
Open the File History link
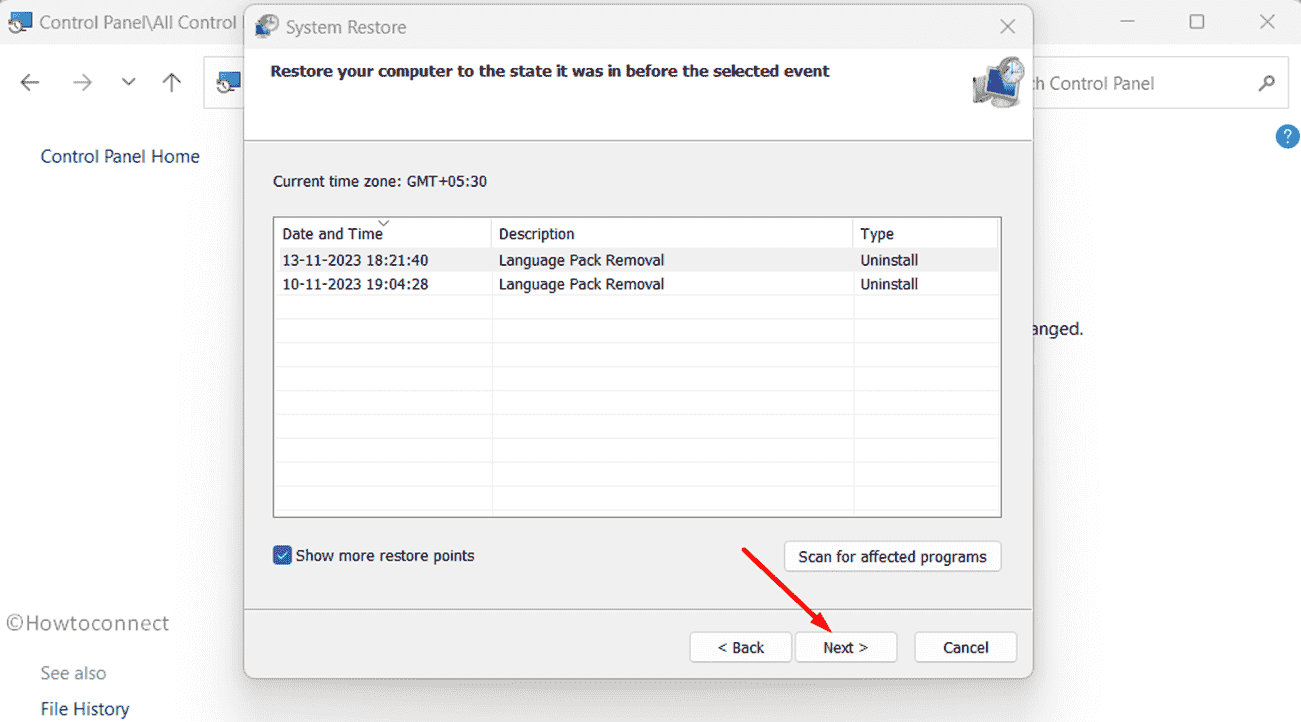click(85, 709)
